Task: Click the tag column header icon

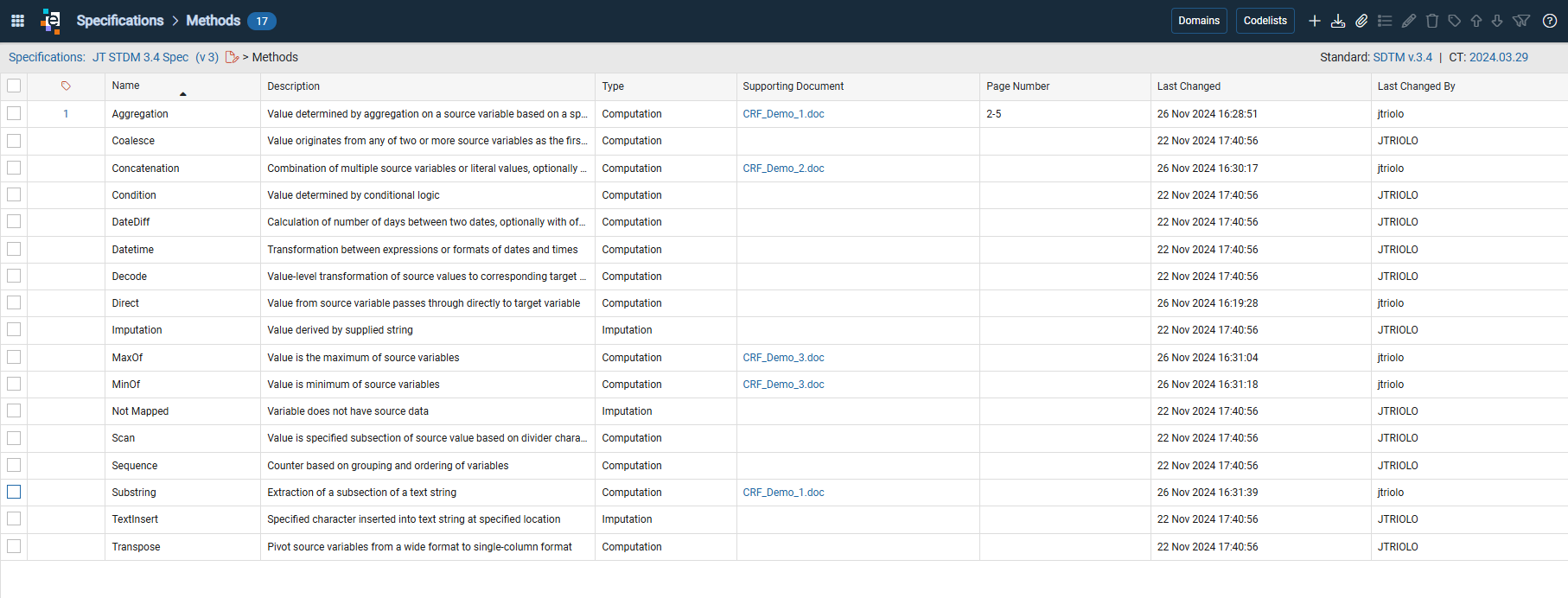Action: pos(66,86)
